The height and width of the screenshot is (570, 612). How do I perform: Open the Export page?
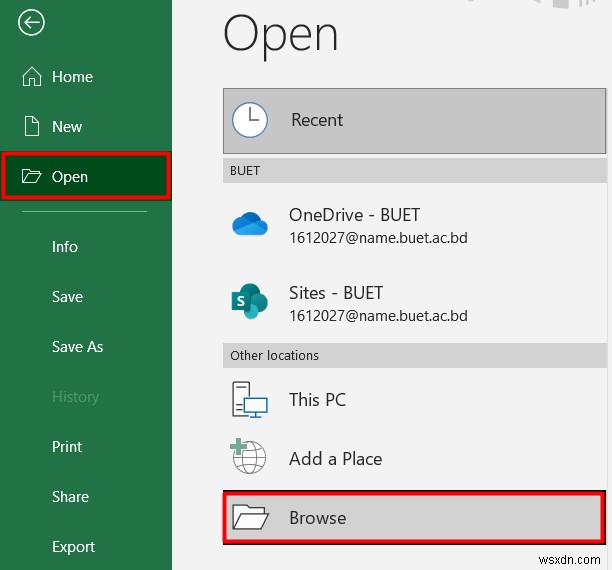(86, 547)
